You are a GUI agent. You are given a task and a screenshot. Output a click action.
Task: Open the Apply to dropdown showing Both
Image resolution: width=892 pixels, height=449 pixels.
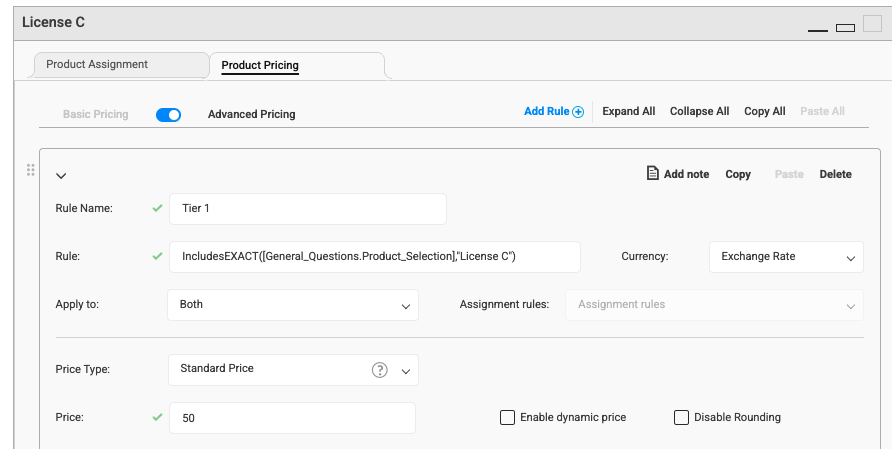pyautogui.click(x=293, y=305)
